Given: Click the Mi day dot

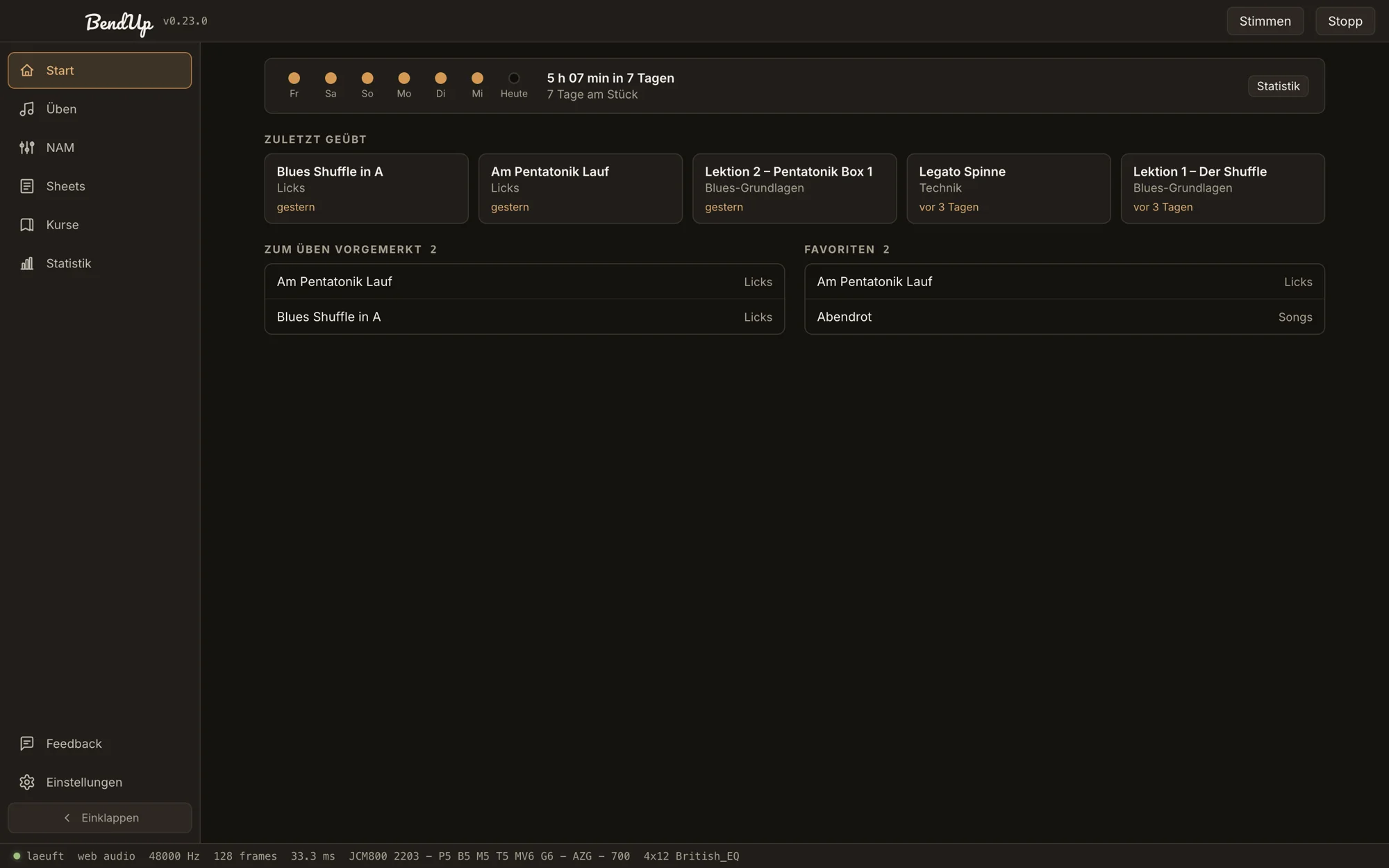Looking at the screenshot, I should pos(477,78).
